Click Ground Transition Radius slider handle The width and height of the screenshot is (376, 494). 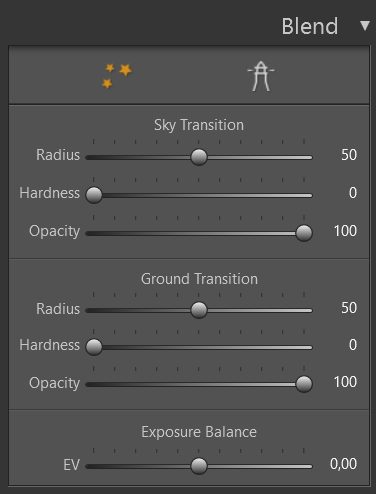tap(199, 310)
